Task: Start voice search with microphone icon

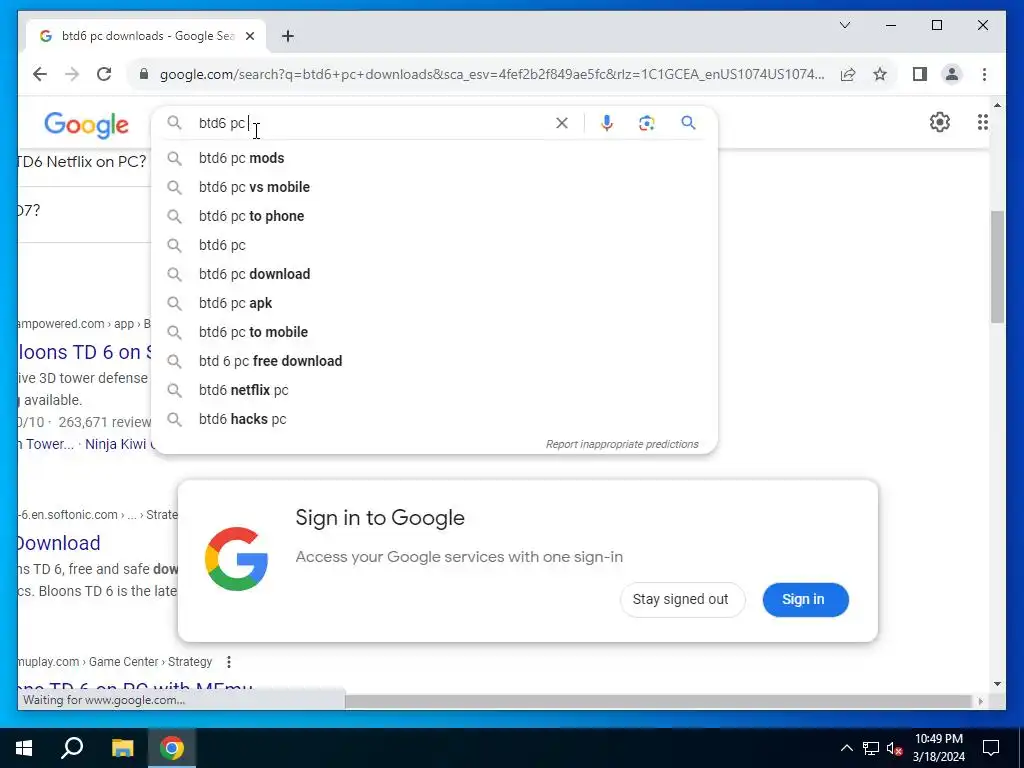Action: [x=607, y=123]
